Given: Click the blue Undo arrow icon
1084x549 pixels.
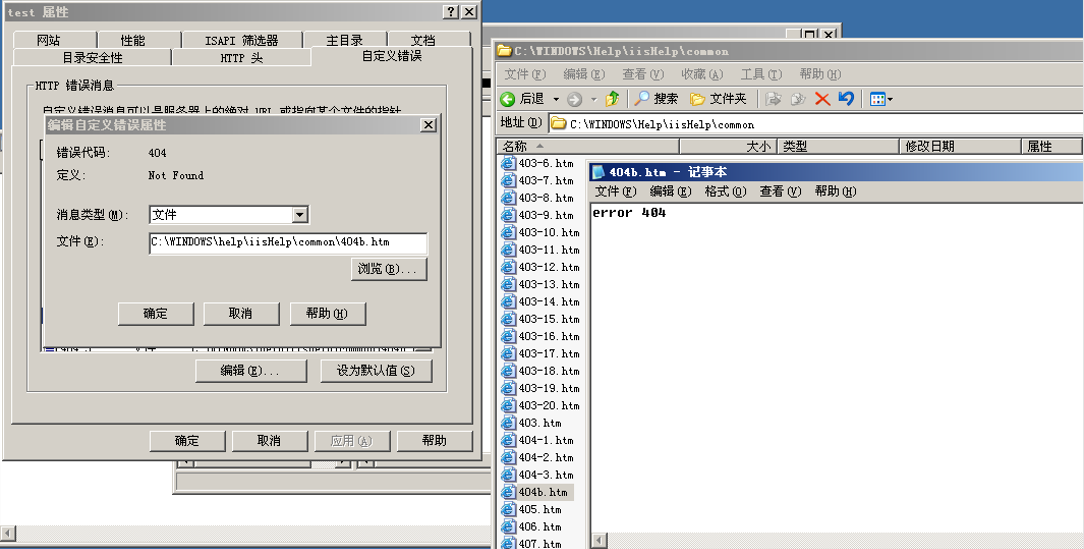Looking at the screenshot, I should (846, 99).
